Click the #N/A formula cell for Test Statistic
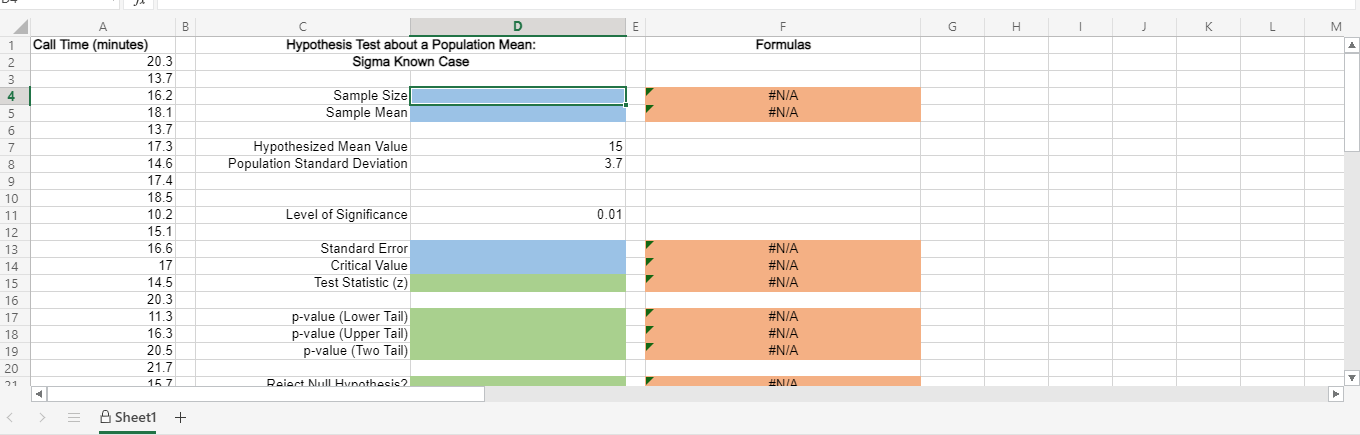This screenshot has width=1360, height=435. (x=783, y=283)
